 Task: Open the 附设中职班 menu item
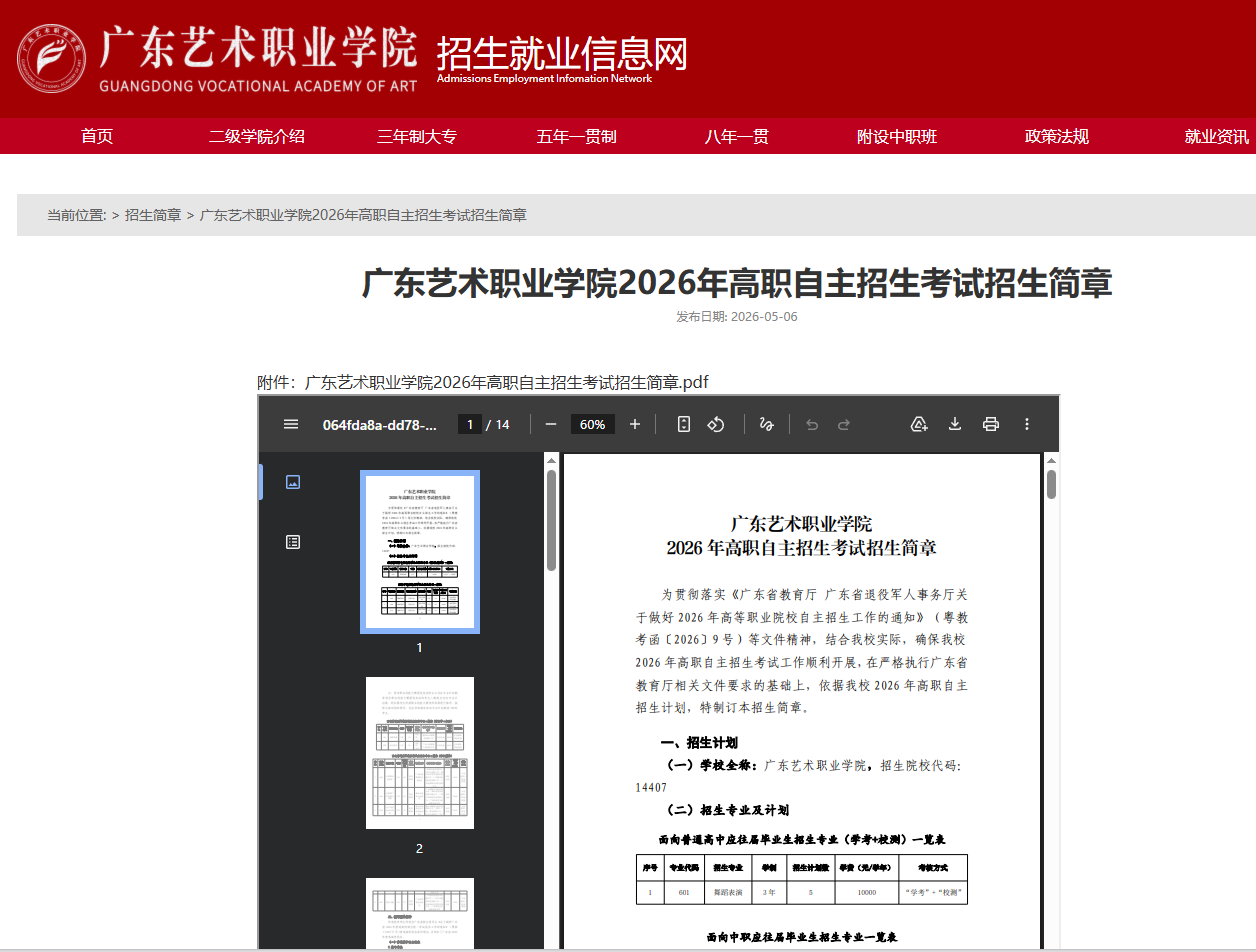click(x=897, y=137)
